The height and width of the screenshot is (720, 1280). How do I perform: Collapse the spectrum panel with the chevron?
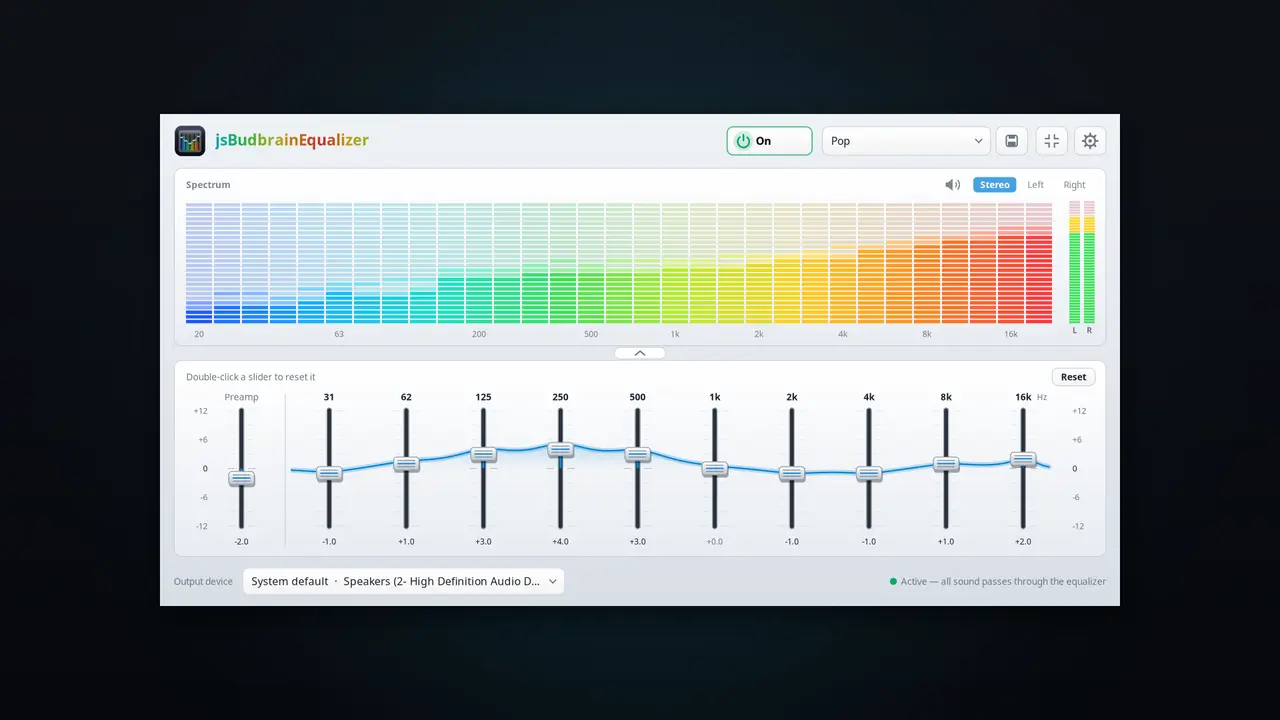pyautogui.click(x=640, y=353)
